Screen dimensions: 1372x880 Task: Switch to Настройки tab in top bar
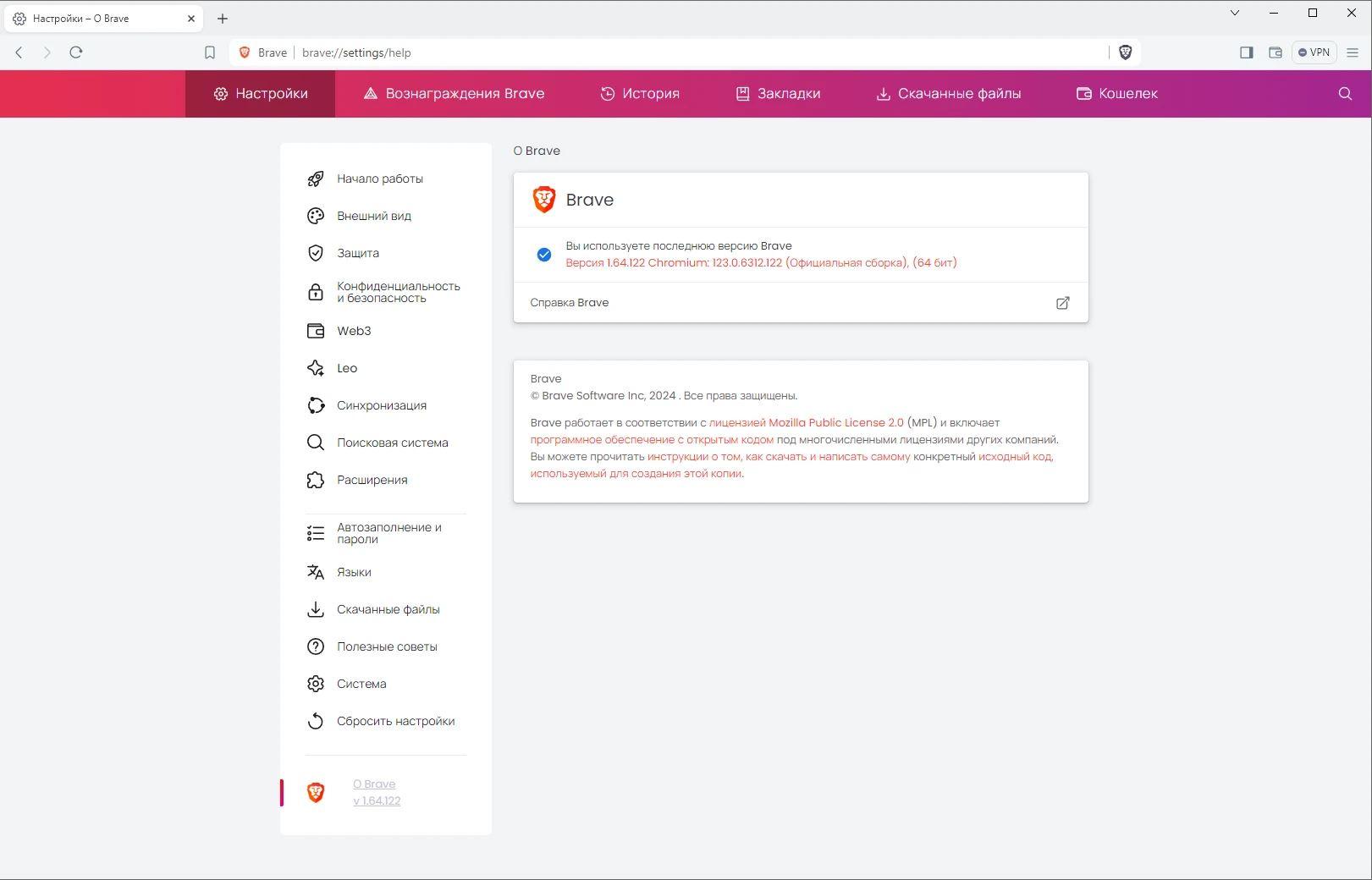pos(261,94)
